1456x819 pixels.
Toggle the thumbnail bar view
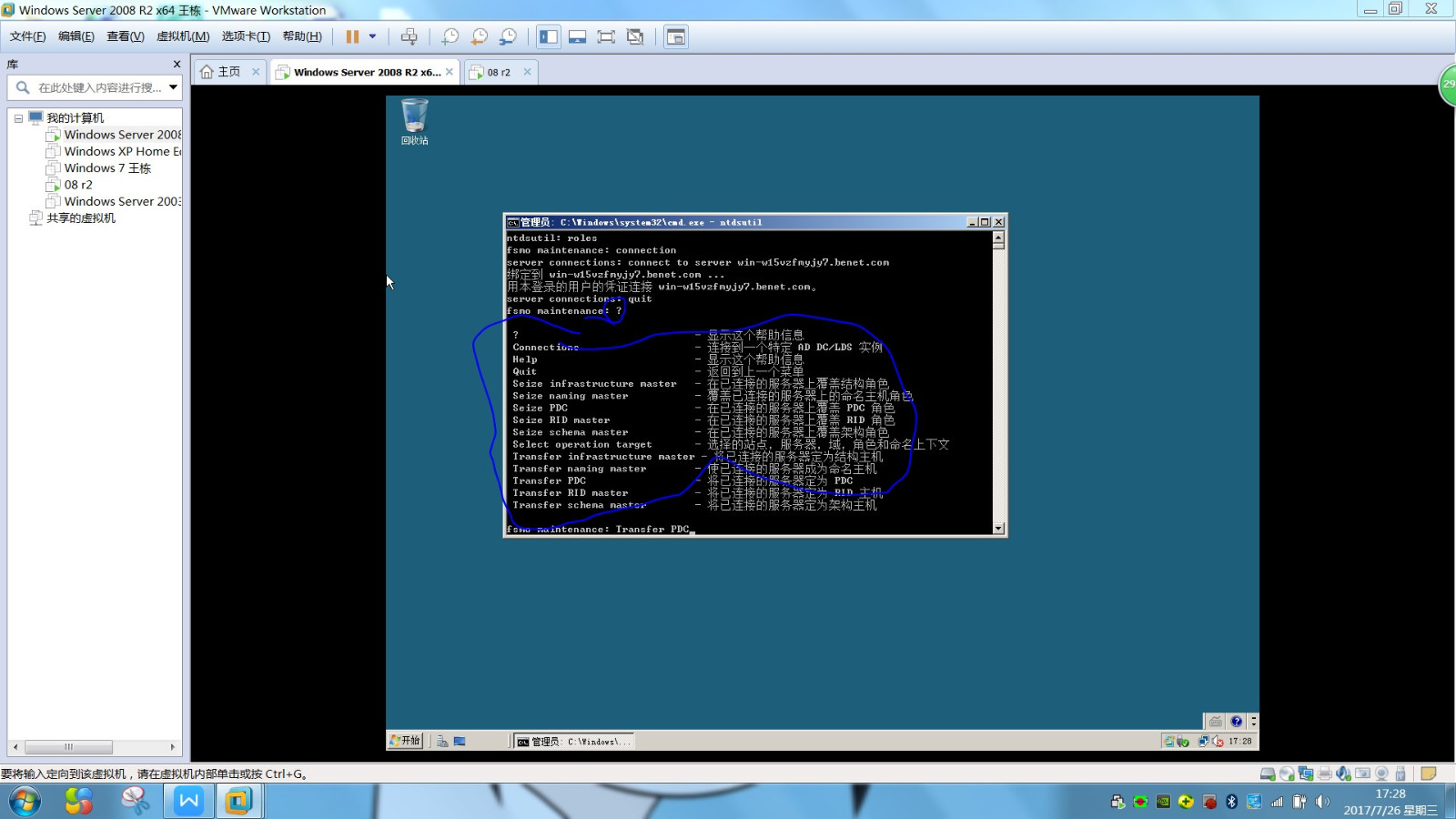click(x=577, y=36)
